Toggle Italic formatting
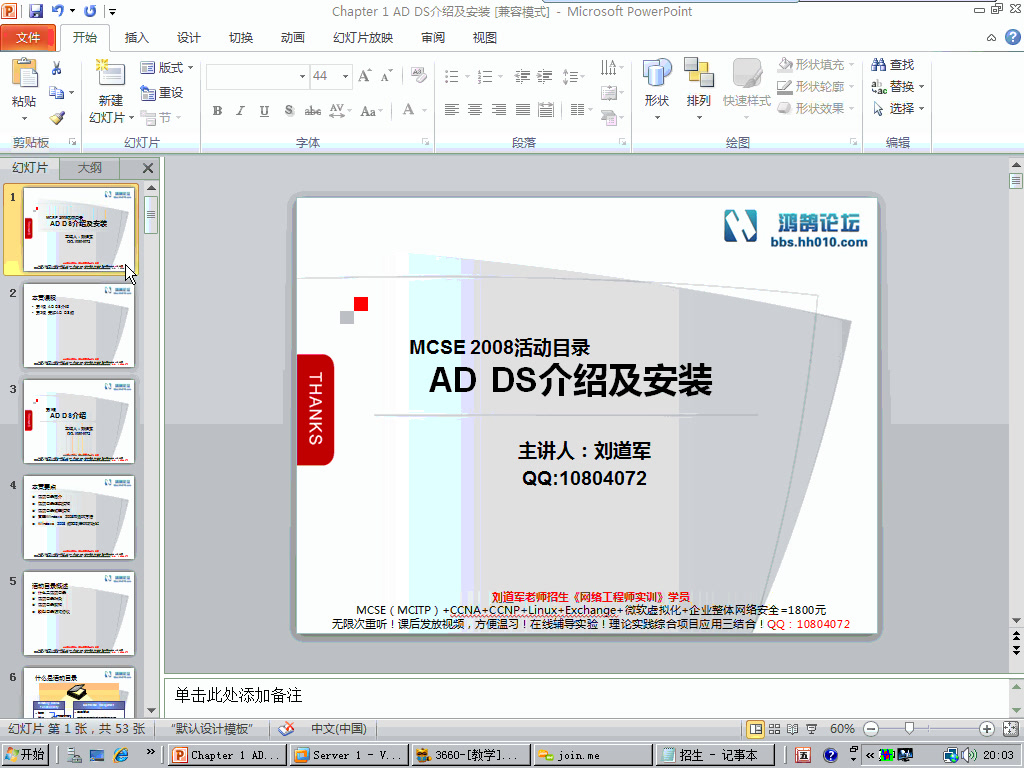Screen dimensions: 1024x768 coord(240,111)
